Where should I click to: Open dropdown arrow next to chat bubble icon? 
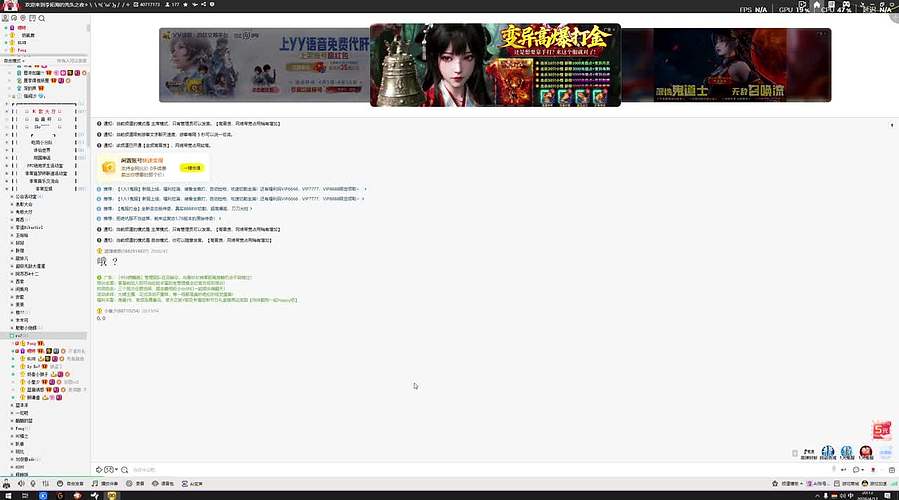(862, 470)
